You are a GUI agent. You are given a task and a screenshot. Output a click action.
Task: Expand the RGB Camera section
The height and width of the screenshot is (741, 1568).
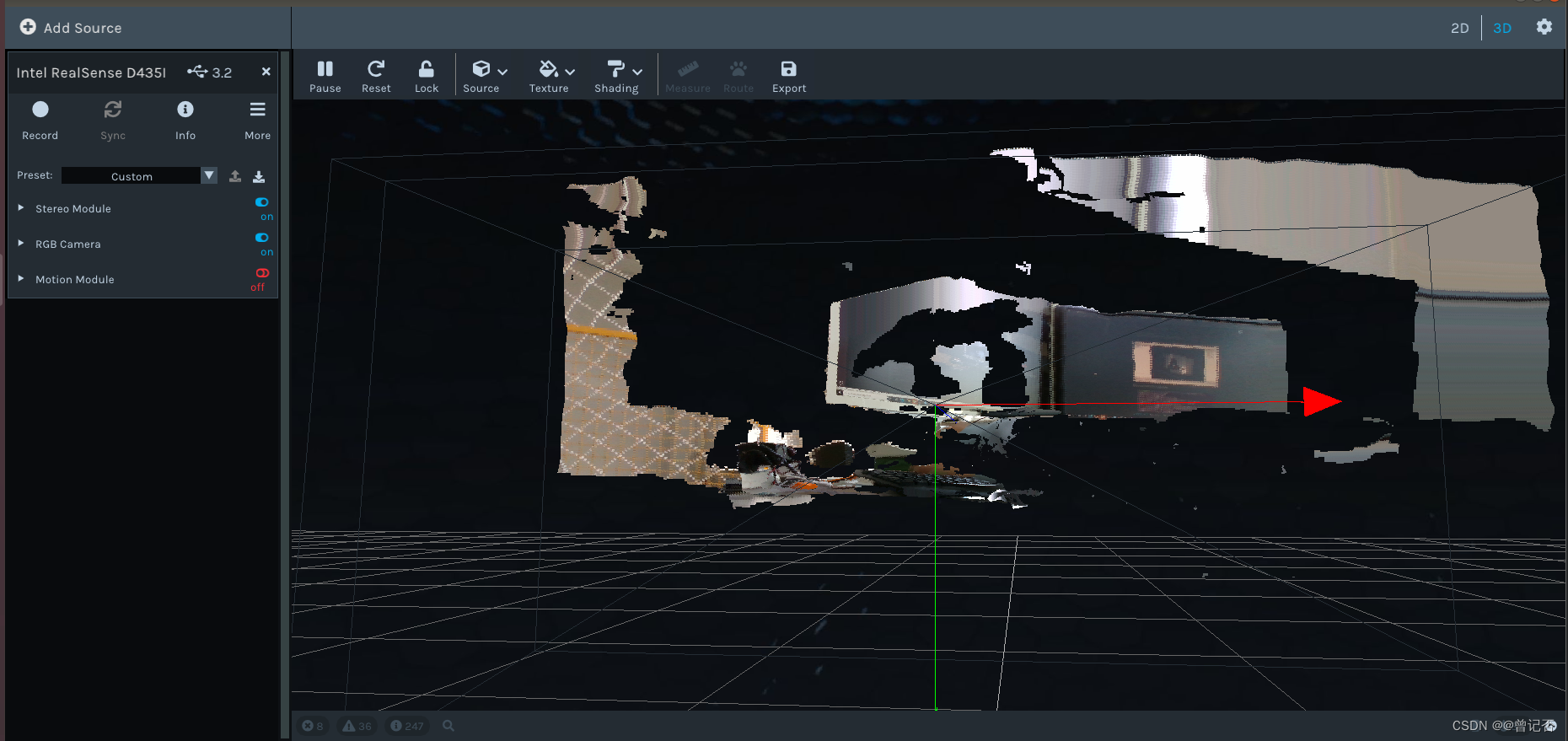(x=21, y=243)
